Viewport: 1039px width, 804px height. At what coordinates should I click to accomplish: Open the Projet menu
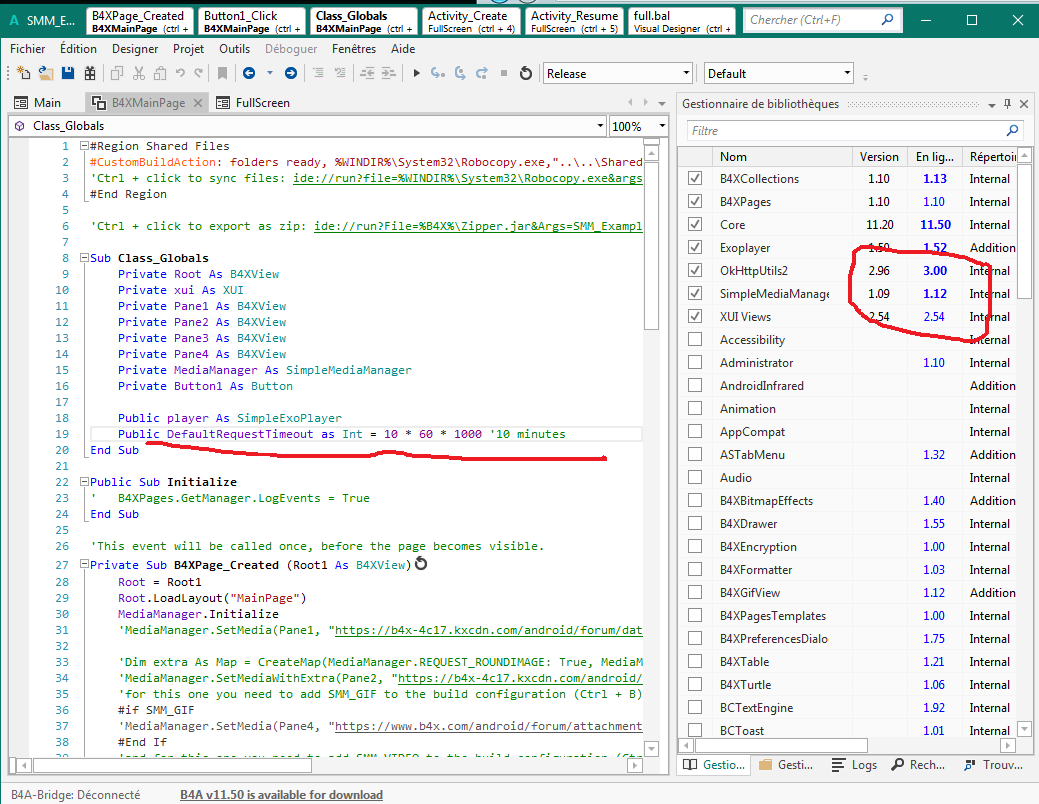188,48
